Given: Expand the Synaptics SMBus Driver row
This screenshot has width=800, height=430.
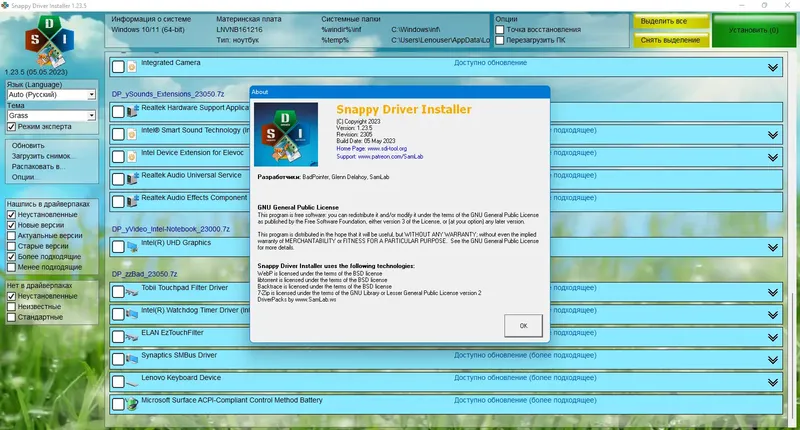Looking at the screenshot, I should [x=773, y=360].
